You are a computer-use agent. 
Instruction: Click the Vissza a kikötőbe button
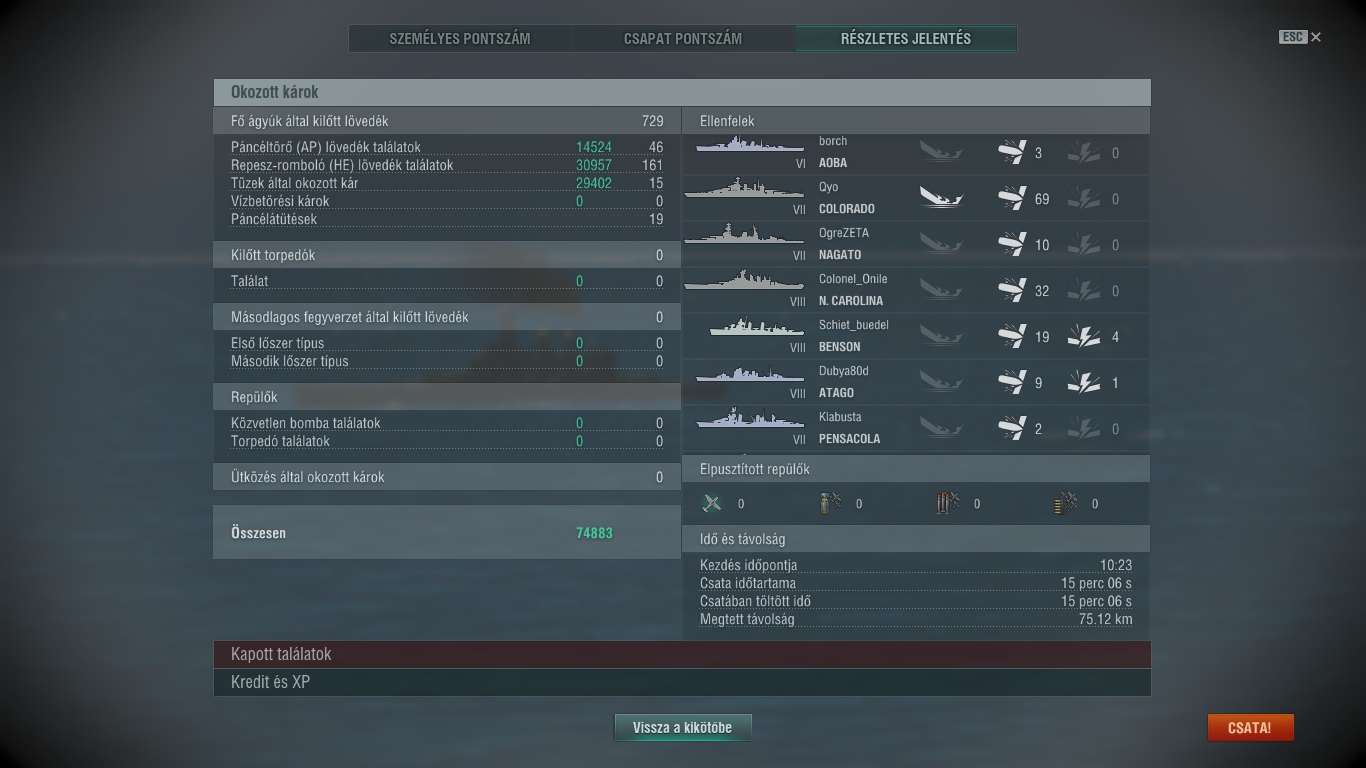pyautogui.click(x=682, y=728)
